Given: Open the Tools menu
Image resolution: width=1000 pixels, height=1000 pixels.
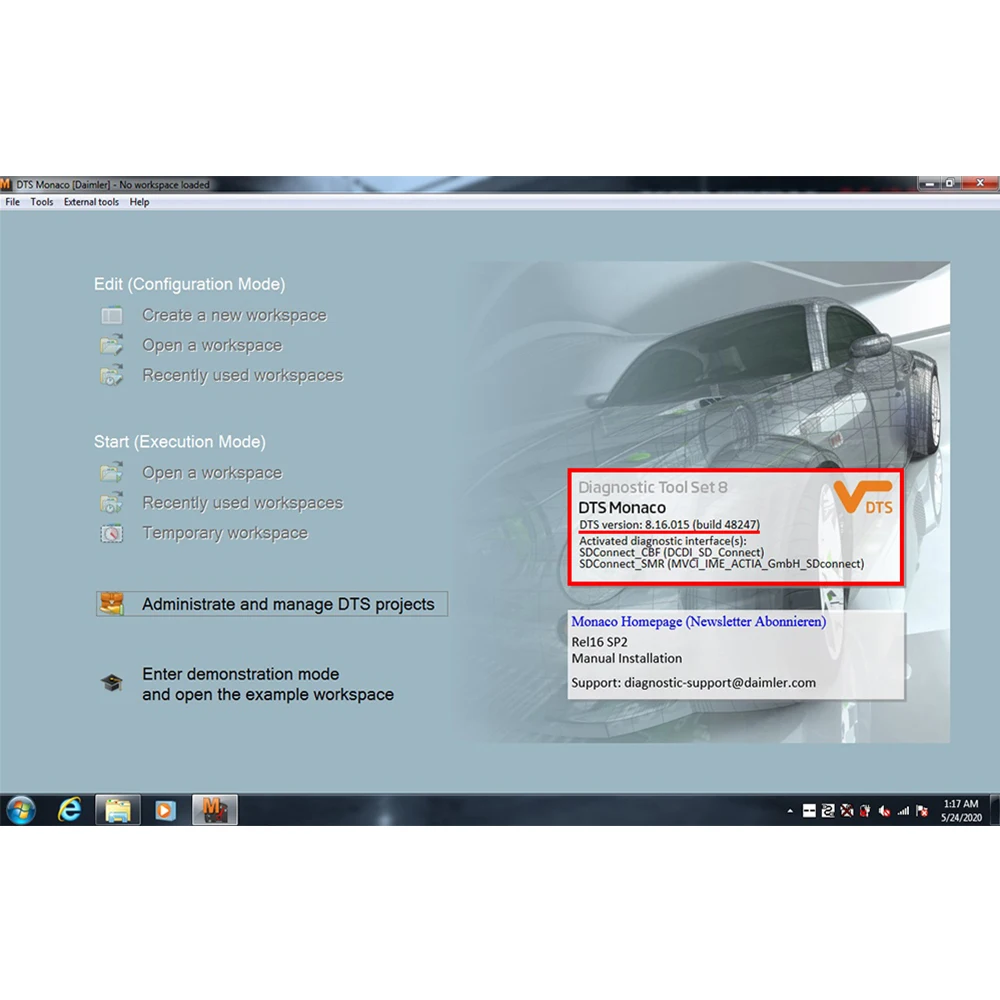Looking at the screenshot, I should tap(41, 202).
